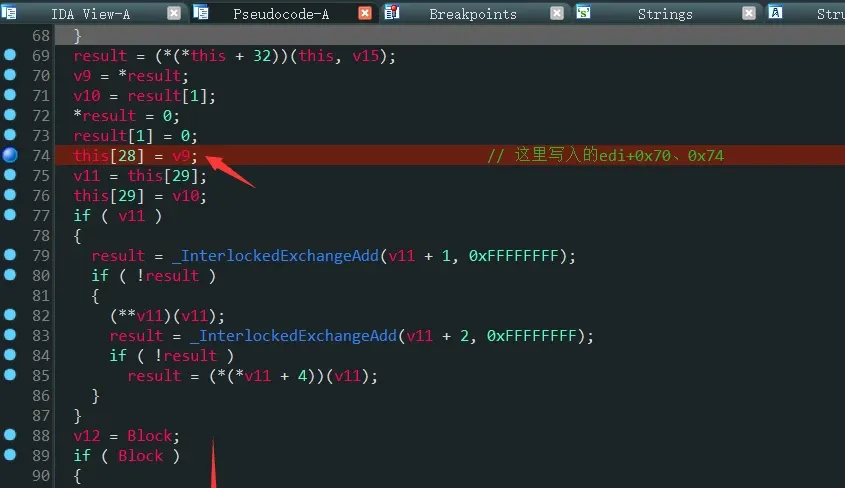The image size is (845, 488).
Task: Remove the active breakpoint on line 74
Action: (x=10, y=155)
